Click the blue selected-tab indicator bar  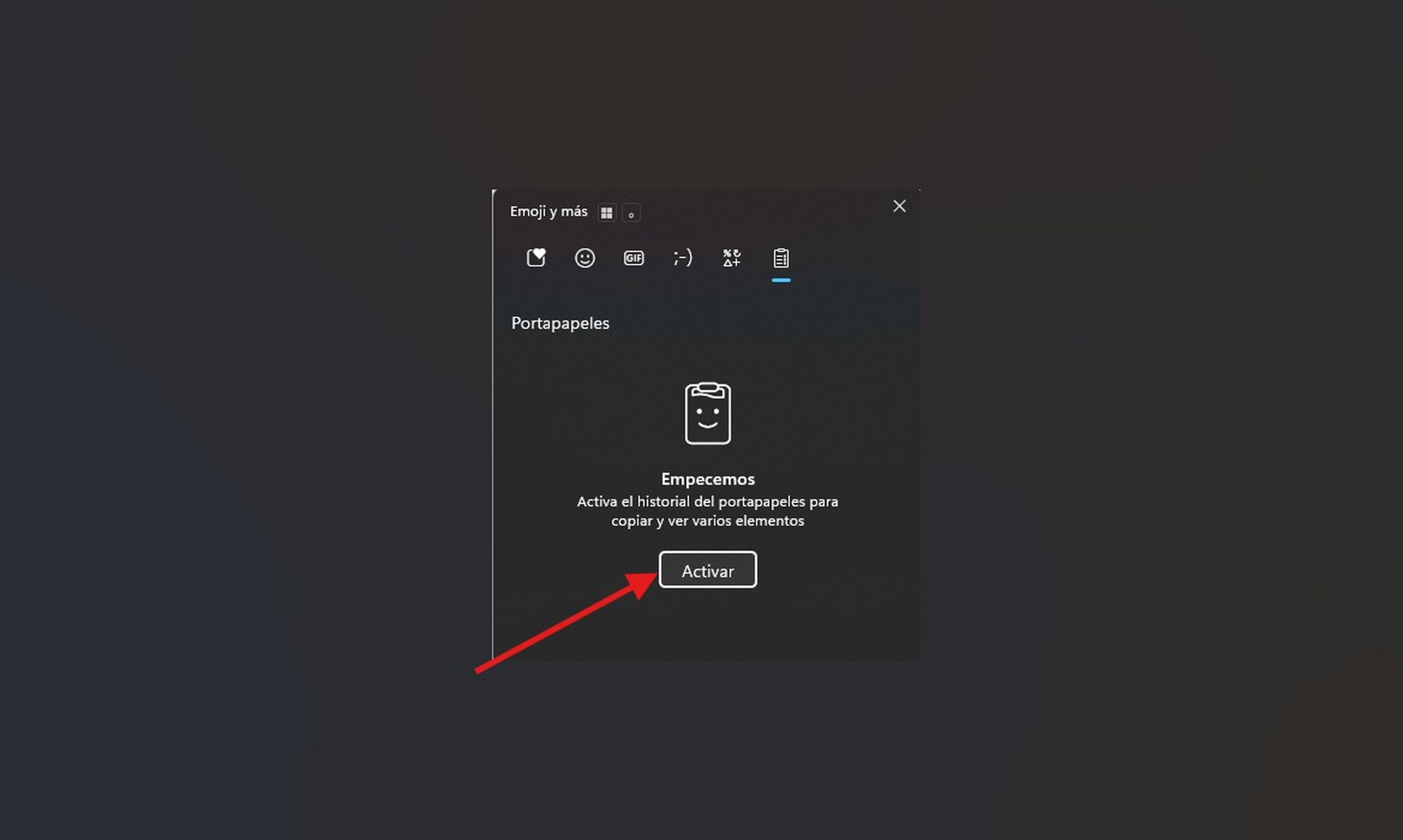coord(780,280)
